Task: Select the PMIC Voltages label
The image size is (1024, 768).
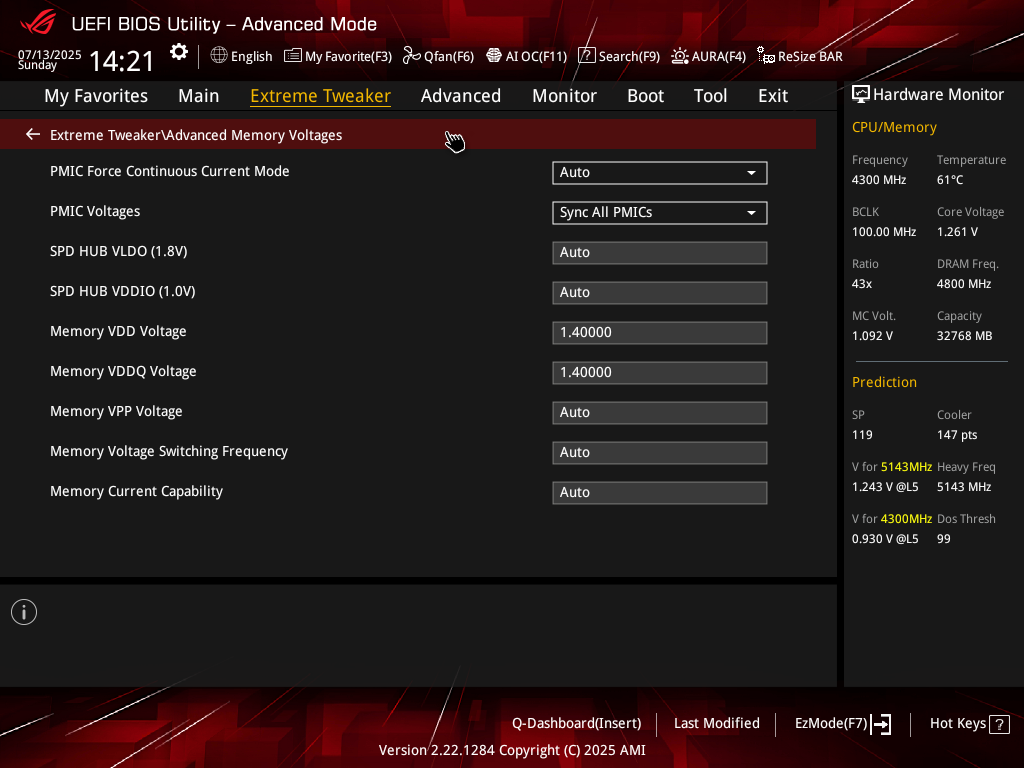Action: tap(95, 212)
